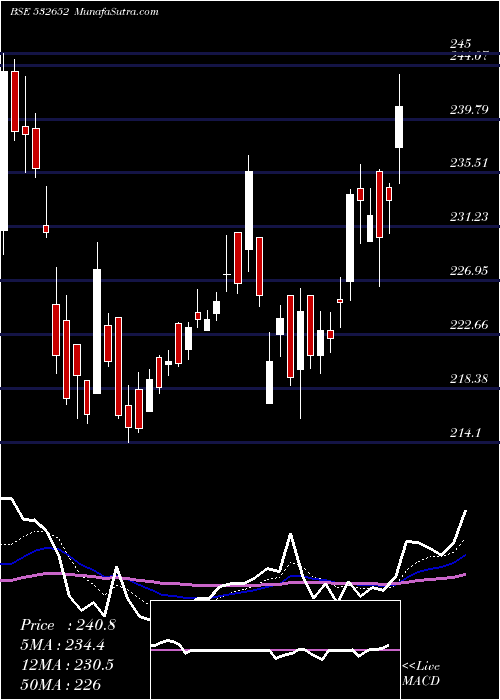
Task: Click the 245 price level label
Action: point(460,44)
